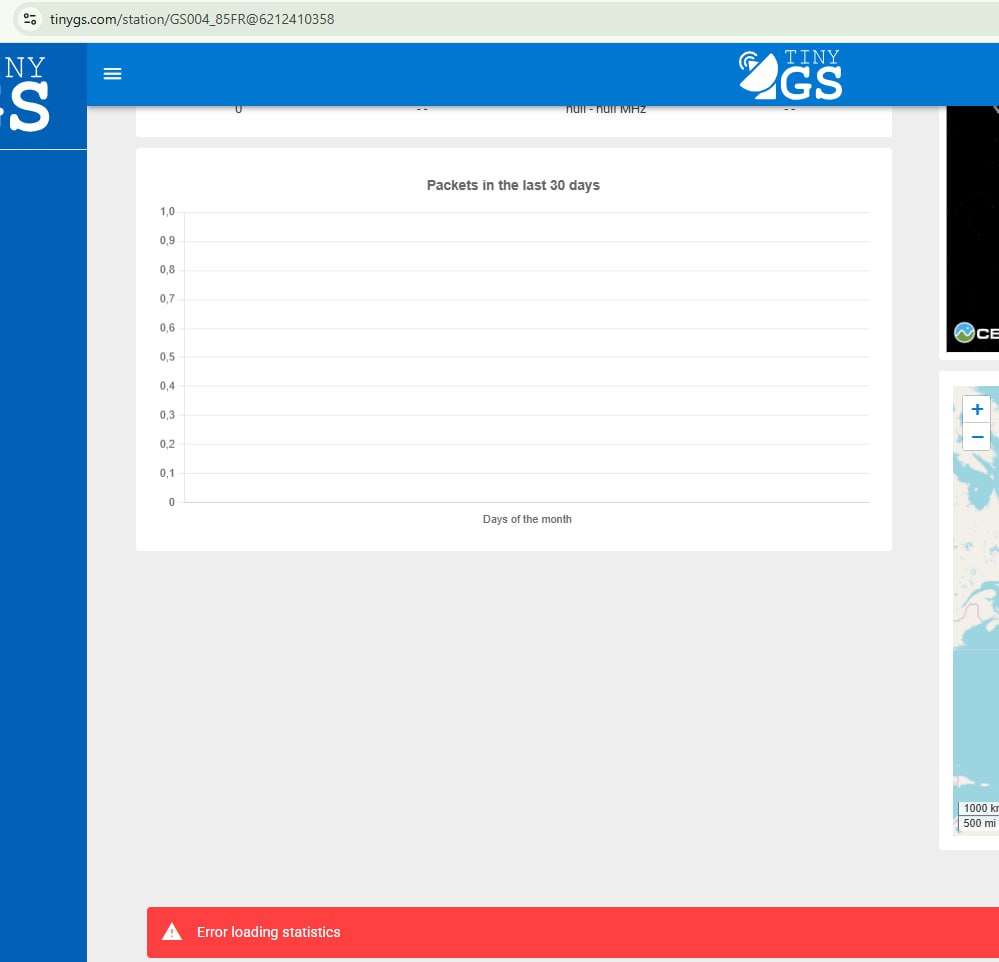The width and height of the screenshot is (999, 962).
Task: Open the hamburger navigation menu
Action: [x=112, y=74]
